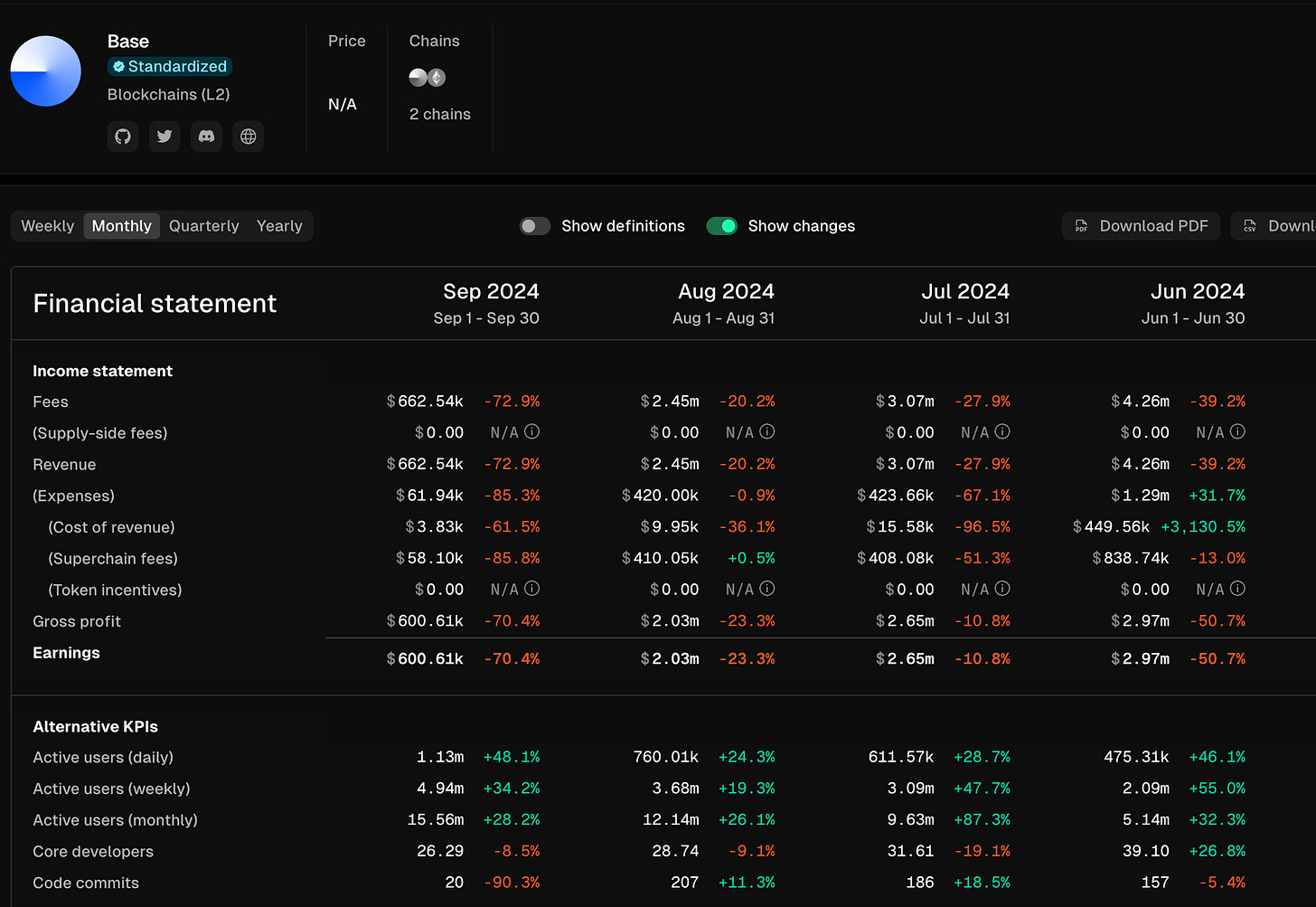Click the Active users (daily) row label
This screenshot has width=1316, height=907.
[x=103, y=758]
